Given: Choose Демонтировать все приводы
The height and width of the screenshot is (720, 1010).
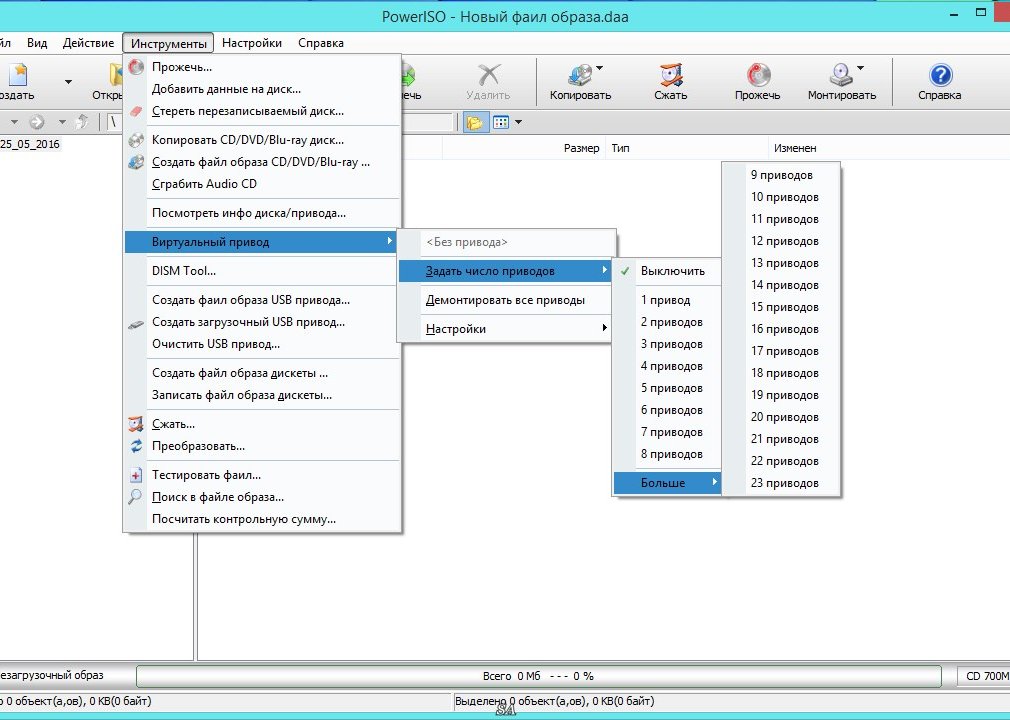Looking at the screenshot, I should click(505, 300).
